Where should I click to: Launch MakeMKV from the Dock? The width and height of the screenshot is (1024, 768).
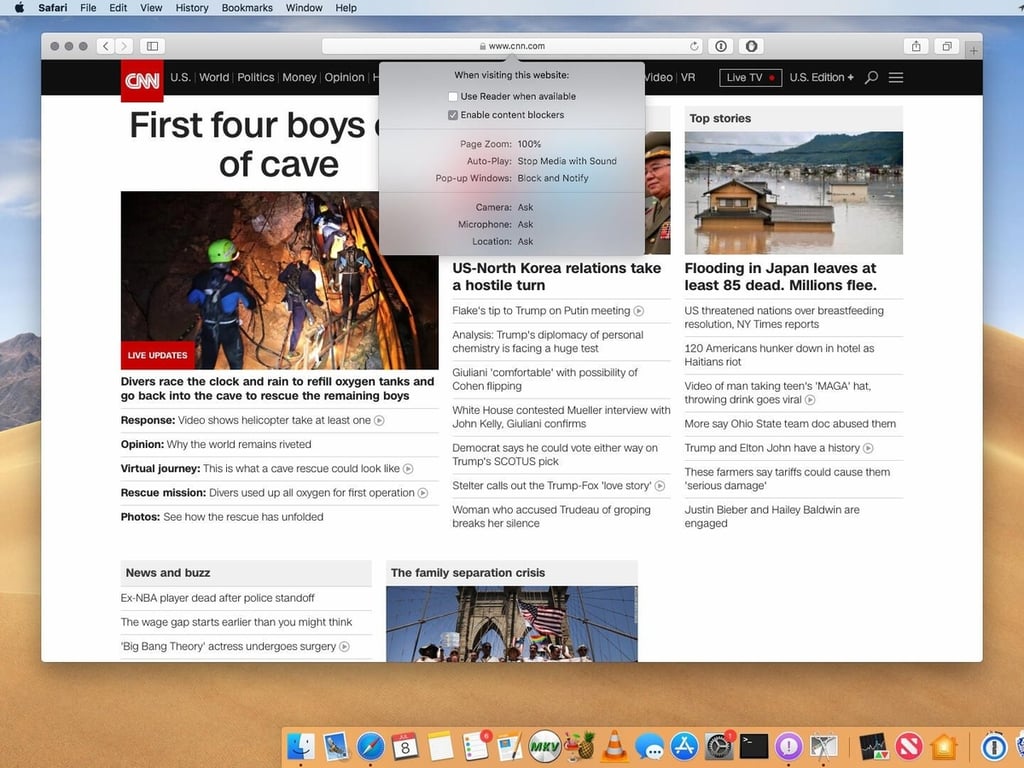[545, 746]
